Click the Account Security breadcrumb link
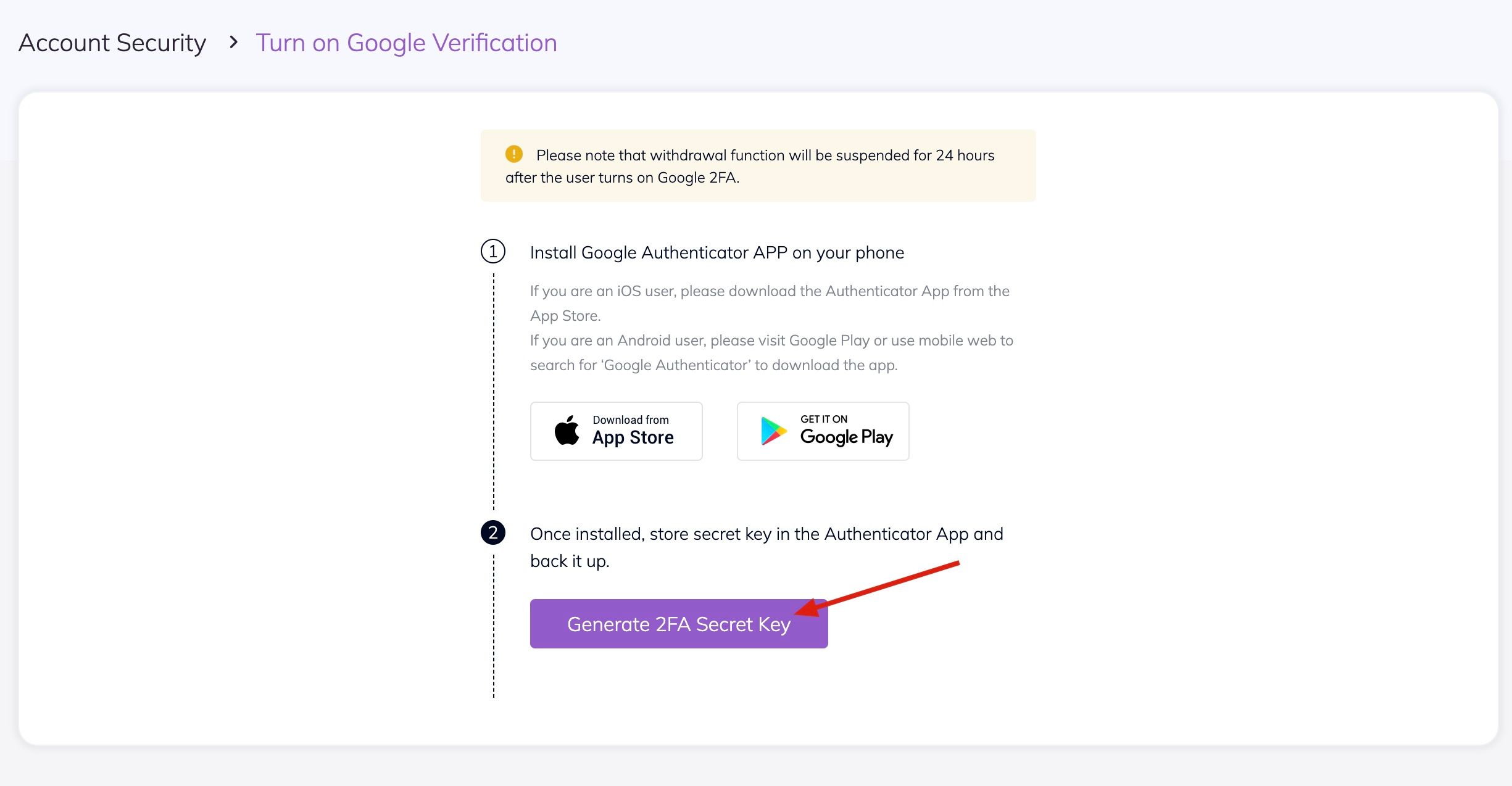 [112, 43]
